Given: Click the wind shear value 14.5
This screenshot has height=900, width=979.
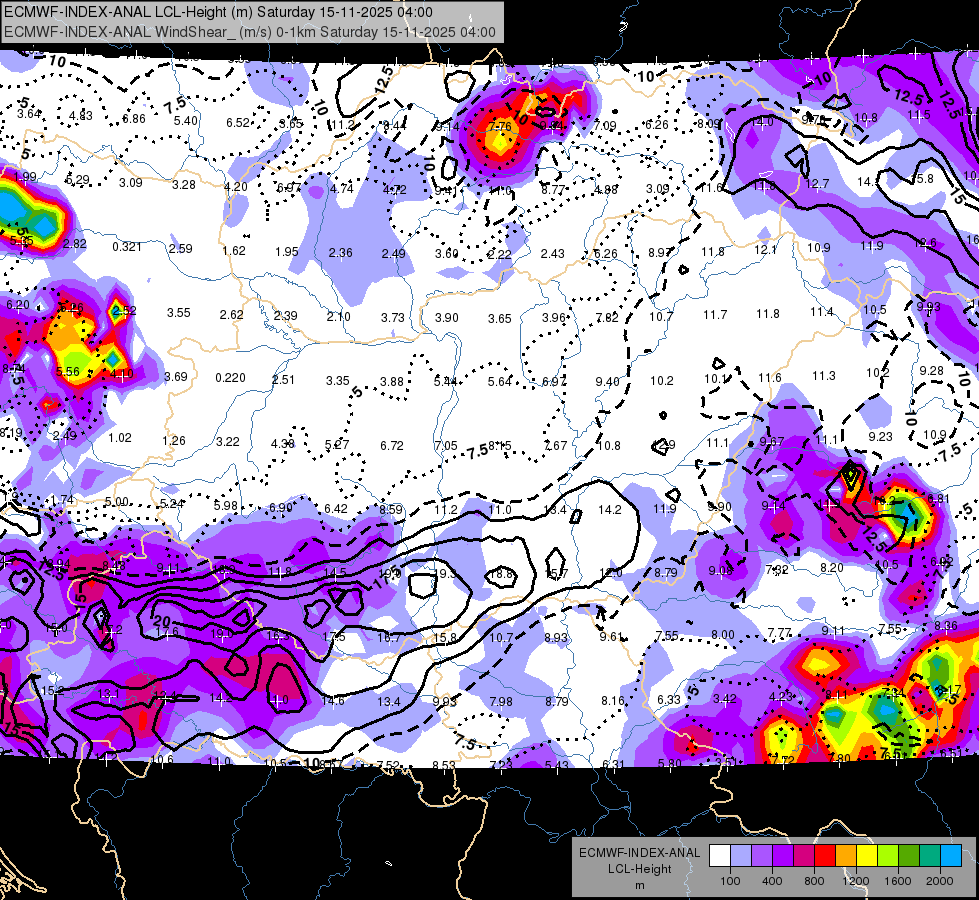Looking at the screenshot, I should click(x=335, y=572).
